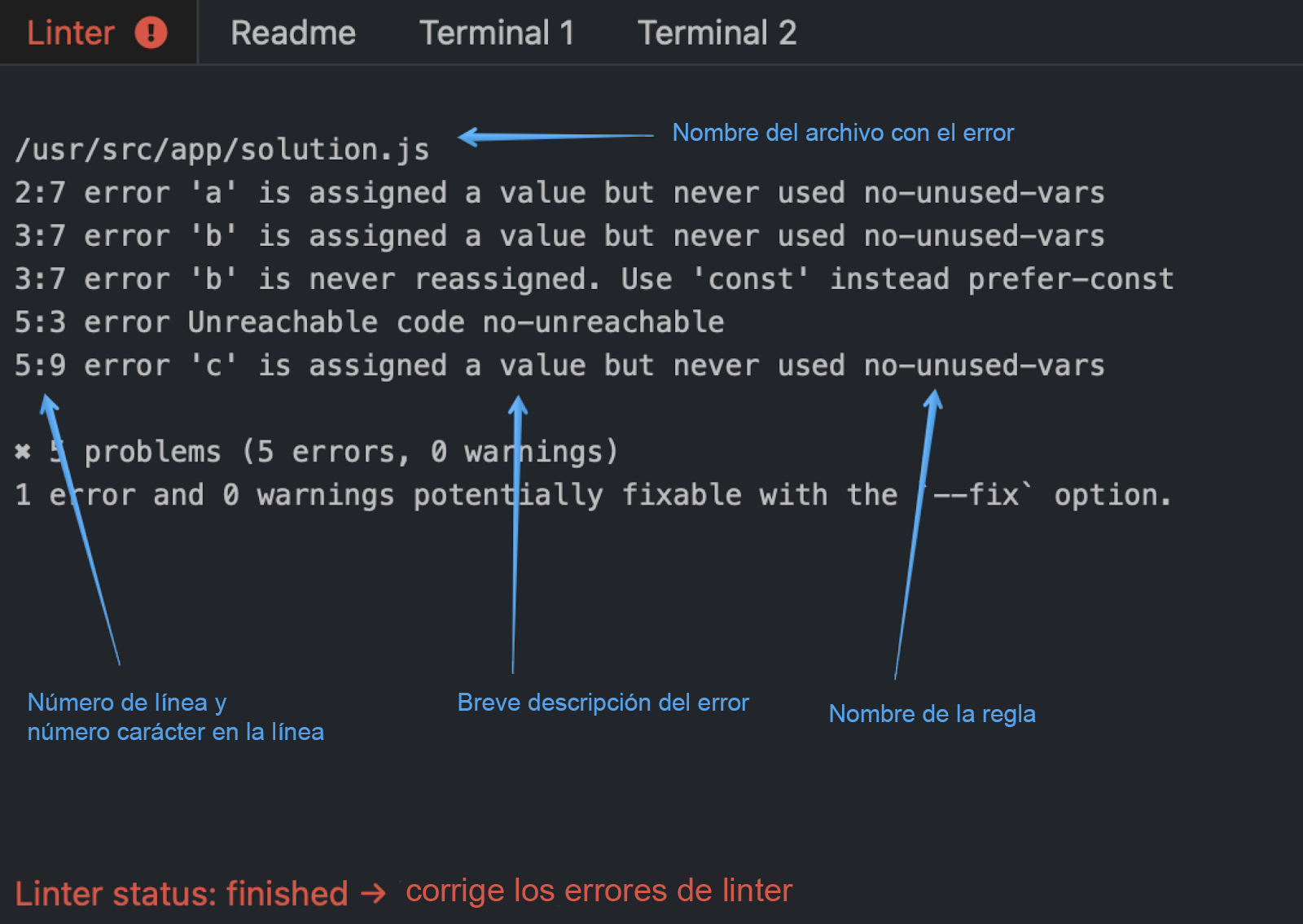Switch to the Linter tab
Viewport: 1303px width, 924px height.
click(x=71, y=33)
